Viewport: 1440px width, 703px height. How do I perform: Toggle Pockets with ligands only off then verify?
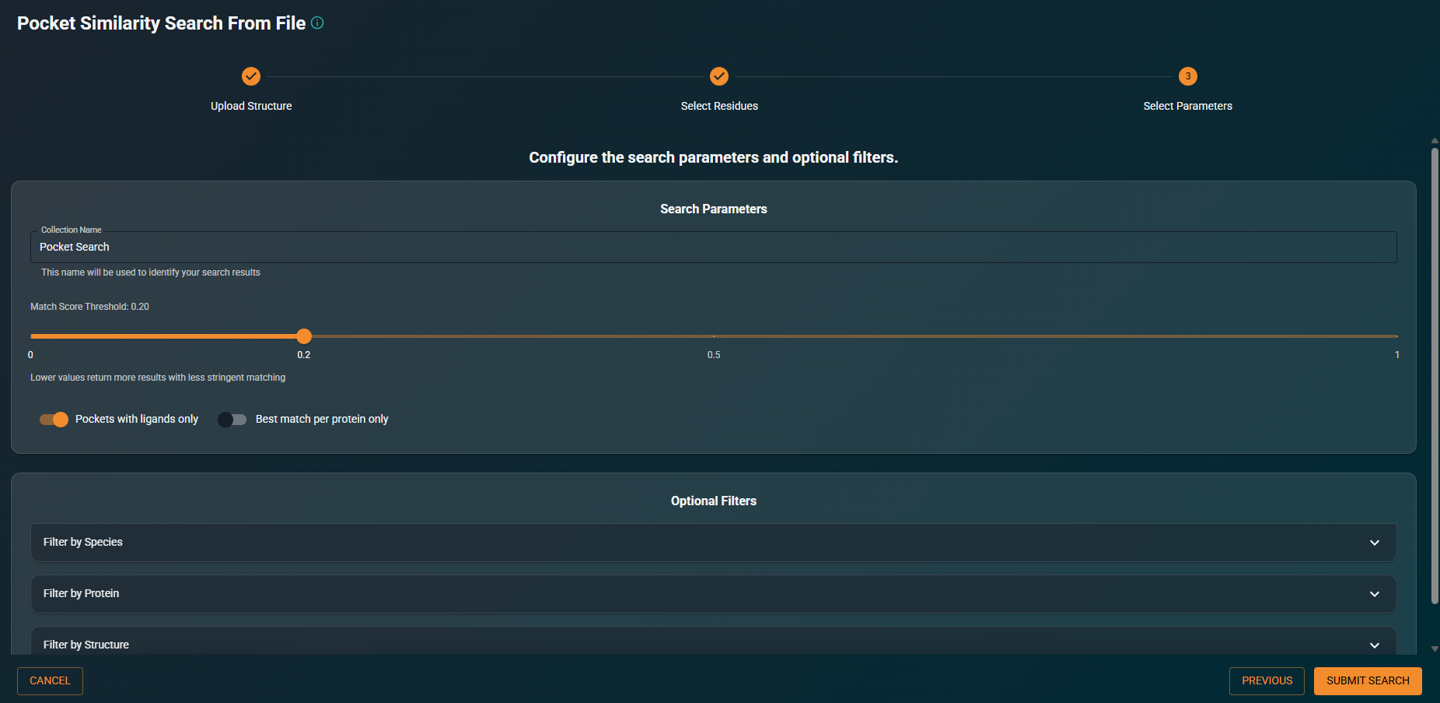coord(53,419)
